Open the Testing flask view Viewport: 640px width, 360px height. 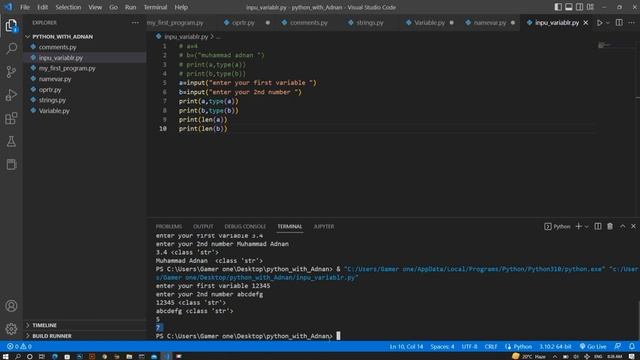(11, 141)
